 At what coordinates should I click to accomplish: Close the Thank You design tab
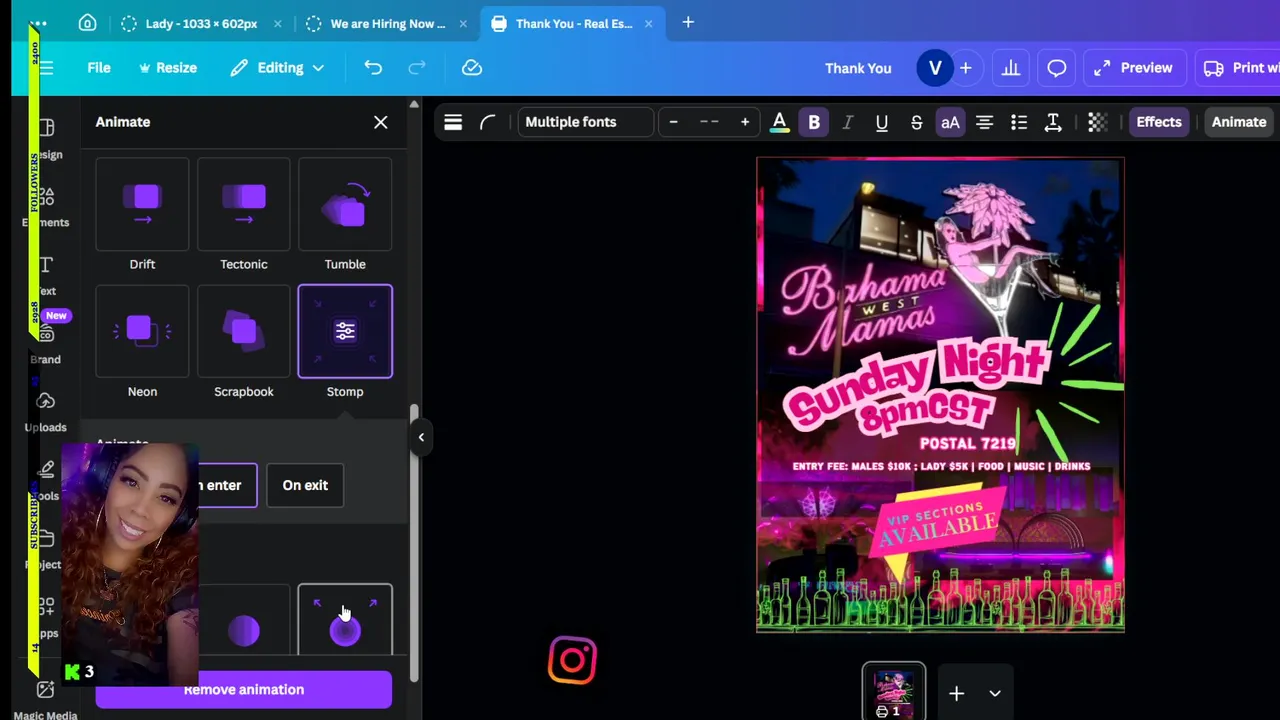[x=648, y=23]
